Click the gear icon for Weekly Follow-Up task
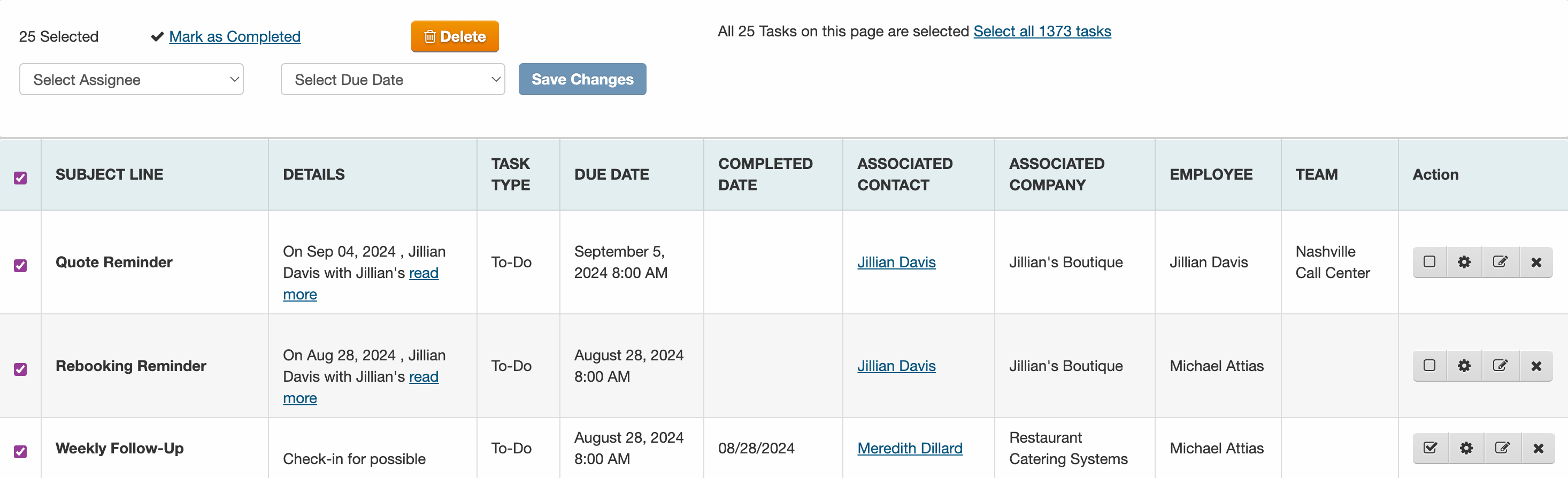Screen dimensions: 1568x478 (x=1466, y=449)
